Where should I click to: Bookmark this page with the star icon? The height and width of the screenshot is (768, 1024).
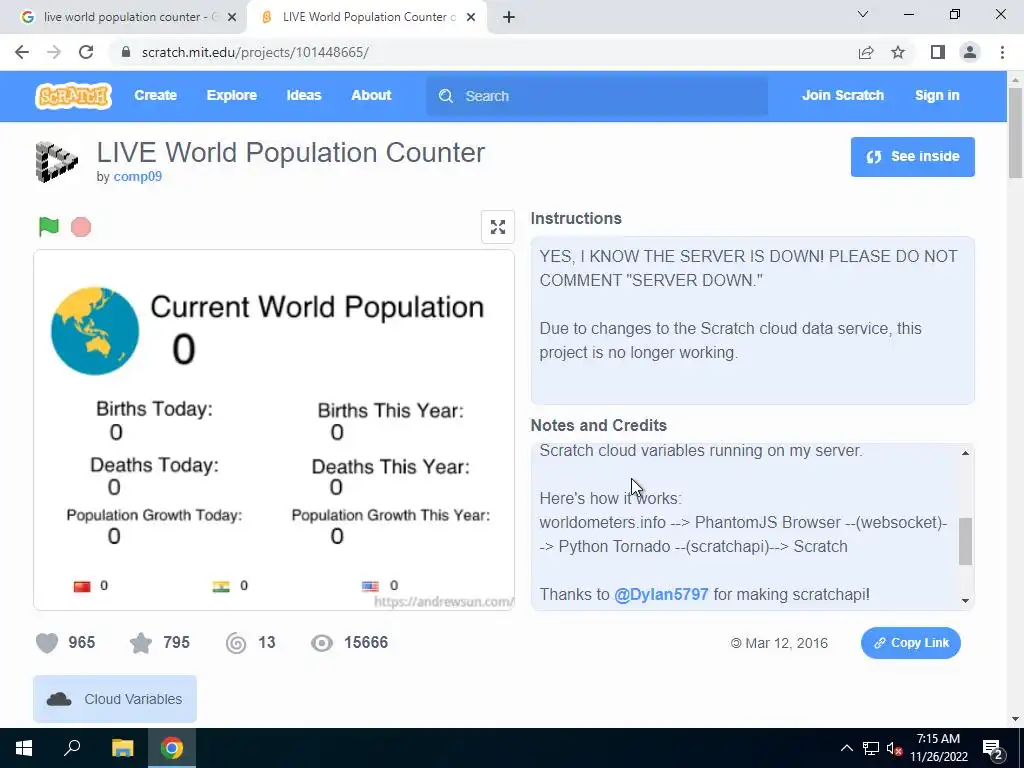[898, 52]
